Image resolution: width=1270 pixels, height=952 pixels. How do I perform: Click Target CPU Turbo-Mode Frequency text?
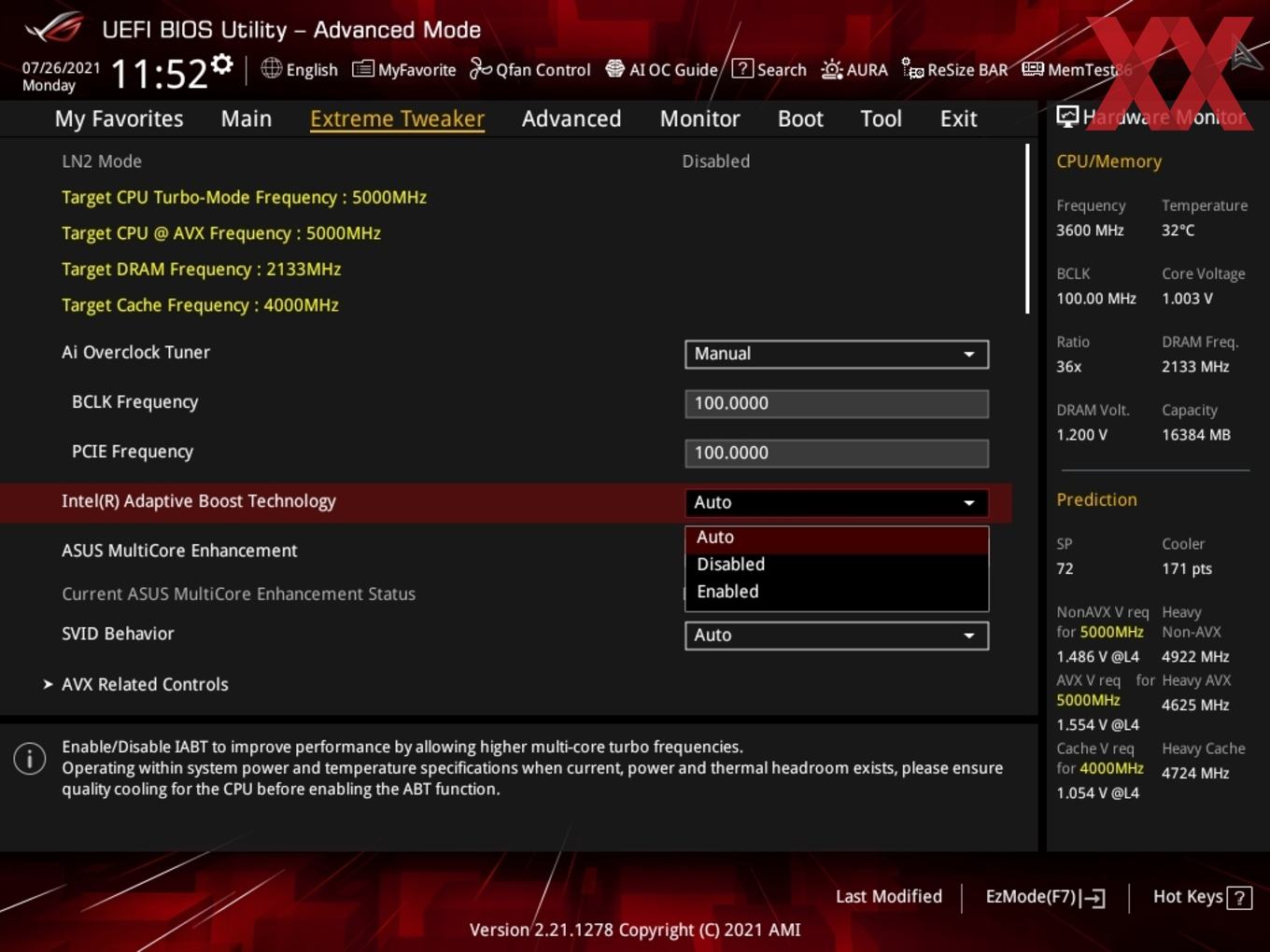(x=244, y=197)
